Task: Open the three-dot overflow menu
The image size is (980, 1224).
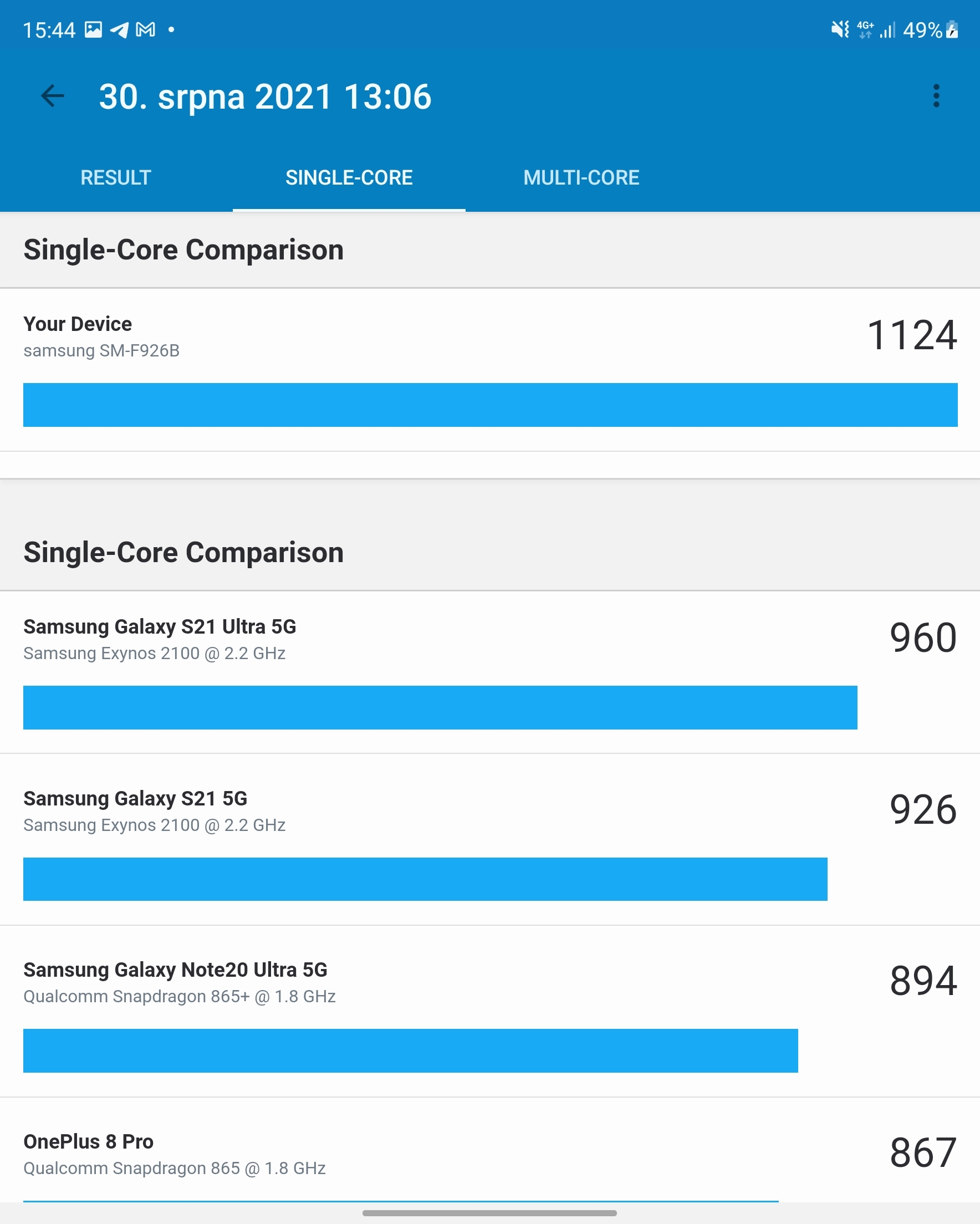Action: point(936,96)
